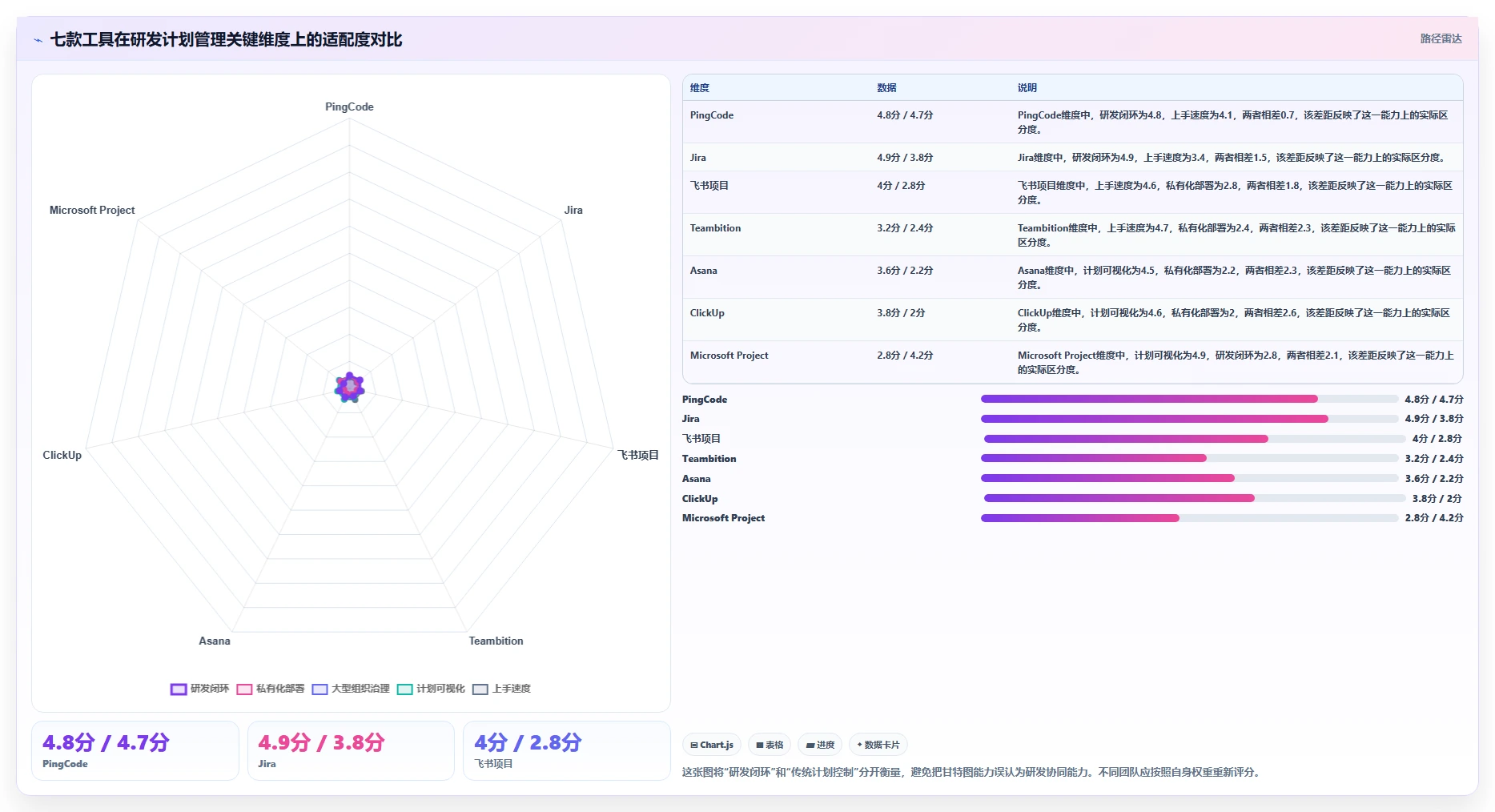Click the PingCode progress bar
The width and height of the screenshot is (1495, 812).
click(x=1189, y=399)
